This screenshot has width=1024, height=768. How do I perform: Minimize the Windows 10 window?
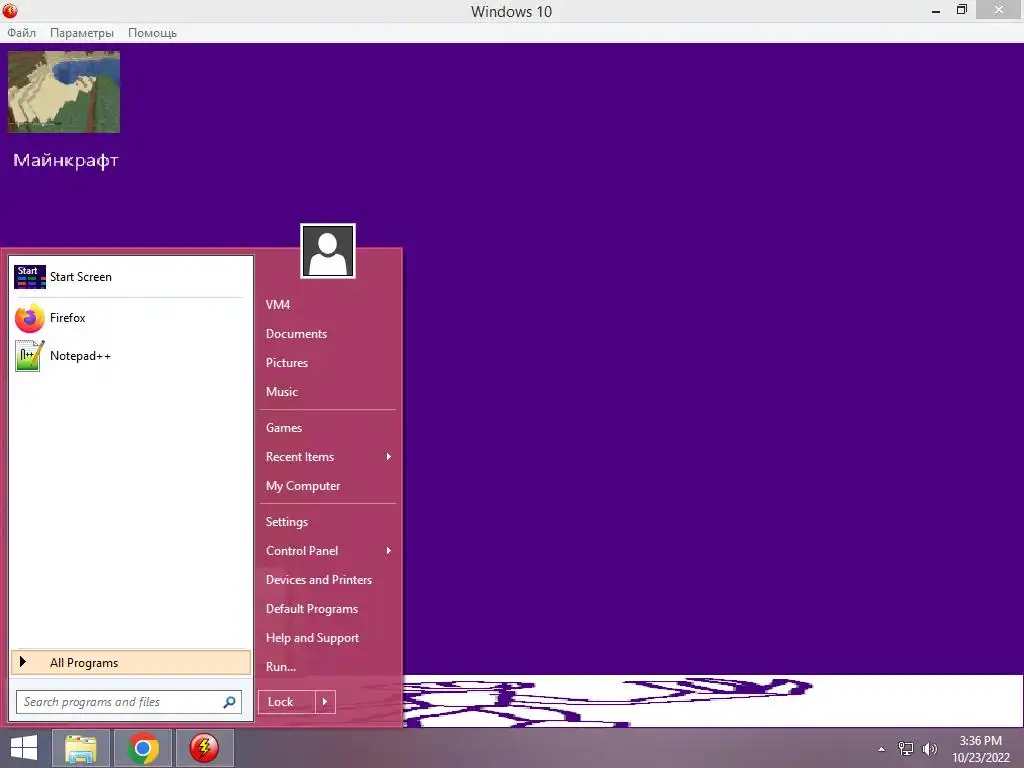tap(936, 10)
